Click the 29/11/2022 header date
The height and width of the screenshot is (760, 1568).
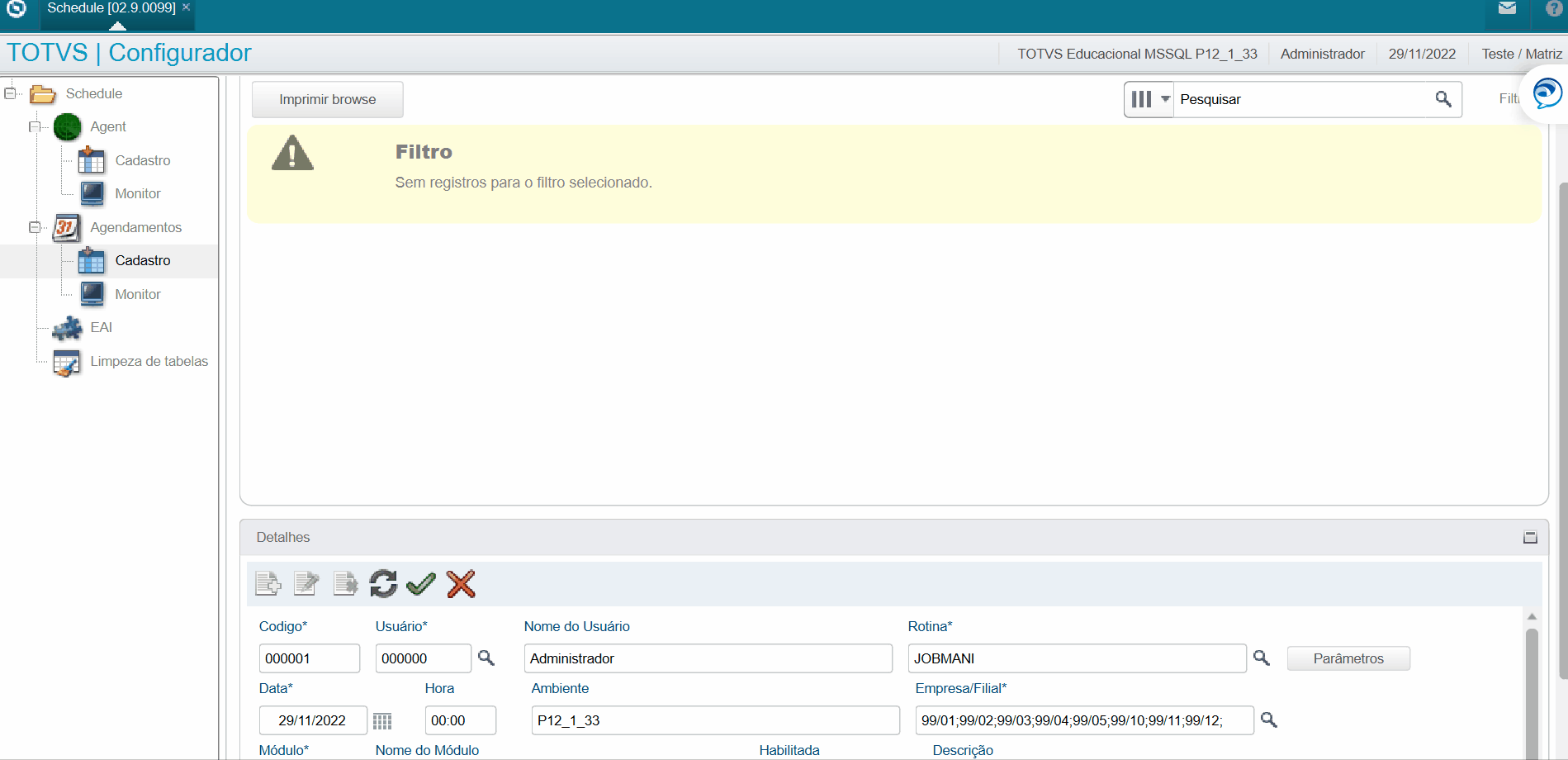click(1422, 54)
